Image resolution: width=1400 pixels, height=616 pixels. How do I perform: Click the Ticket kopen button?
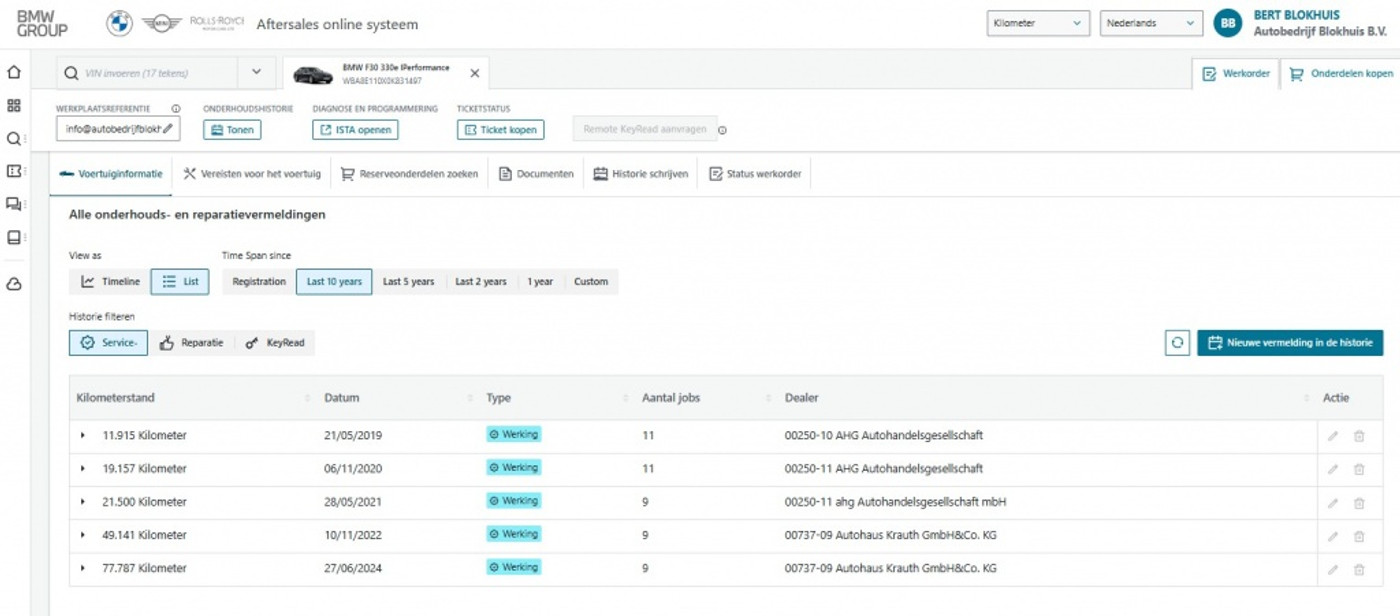point(501,130)
